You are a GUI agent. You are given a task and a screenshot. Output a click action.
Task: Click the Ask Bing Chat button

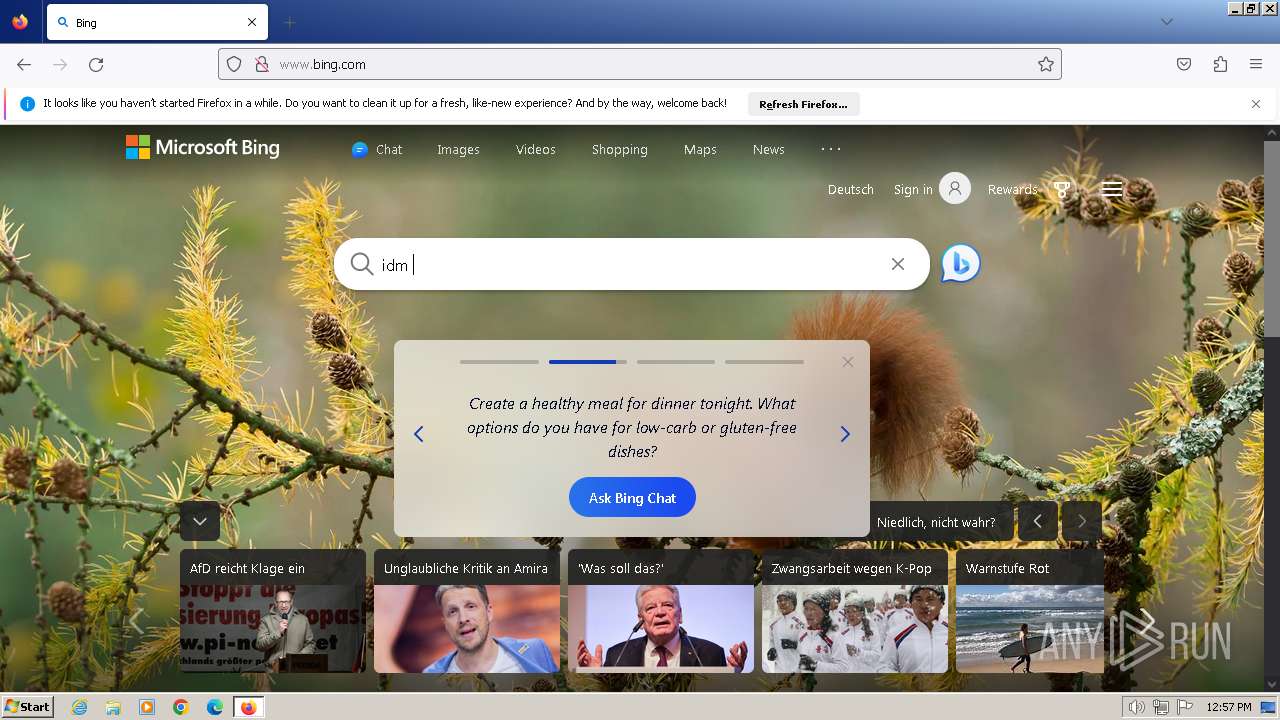pos(632,497)
